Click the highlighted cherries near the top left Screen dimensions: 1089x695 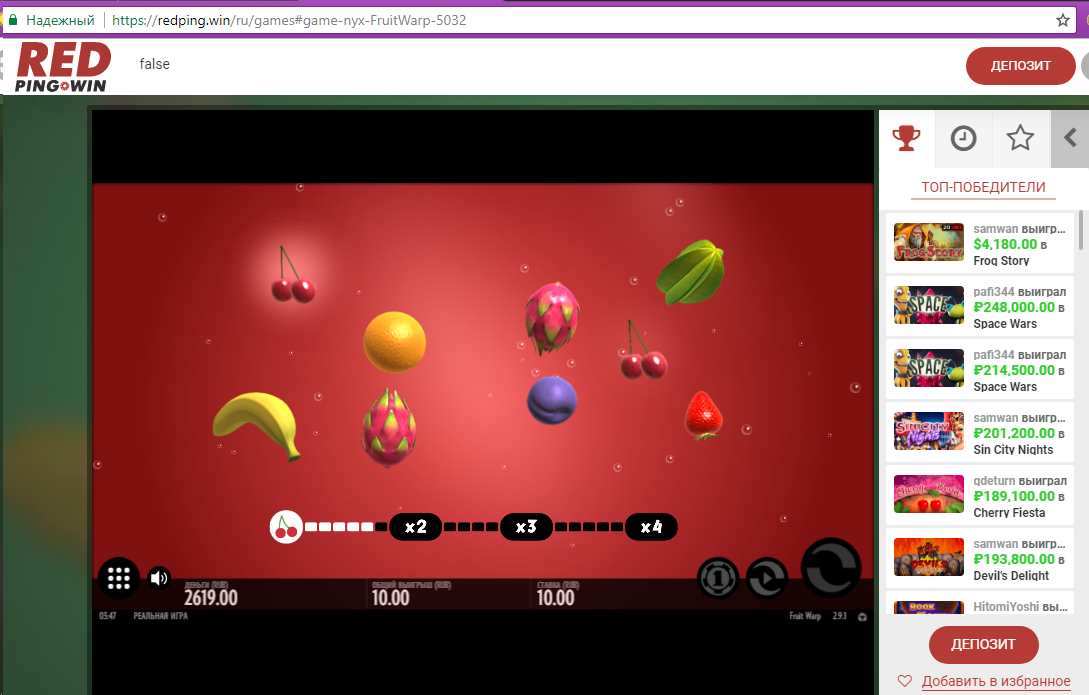click(292, 275)
